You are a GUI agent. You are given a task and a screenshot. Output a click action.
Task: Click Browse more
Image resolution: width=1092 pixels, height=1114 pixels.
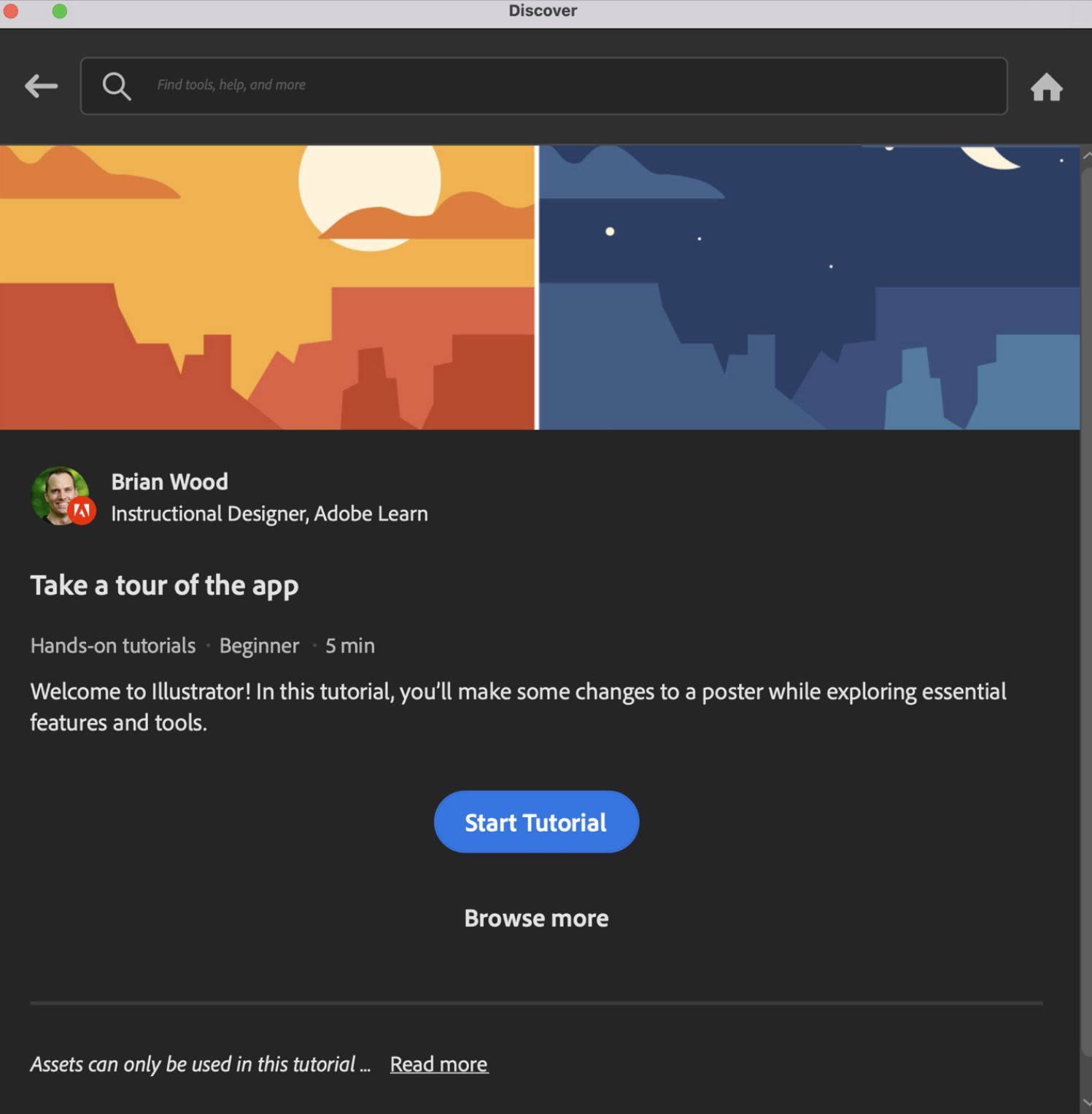pyautogui.click(x=536, y=918)
